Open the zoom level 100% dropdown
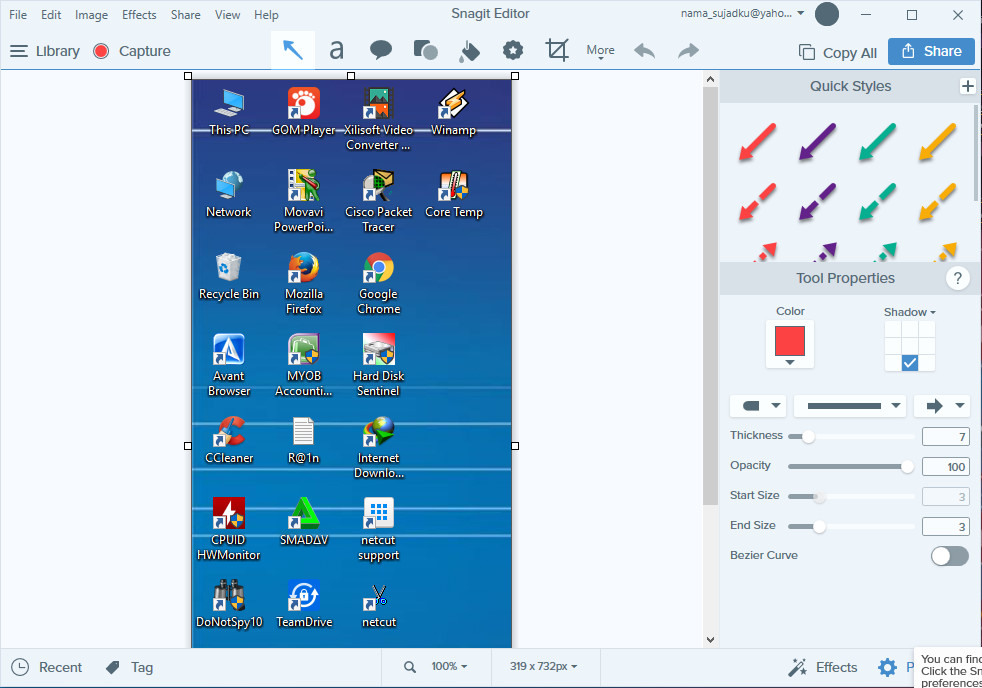The height and width of the screenshot is (688, 982). pos(449,667)
